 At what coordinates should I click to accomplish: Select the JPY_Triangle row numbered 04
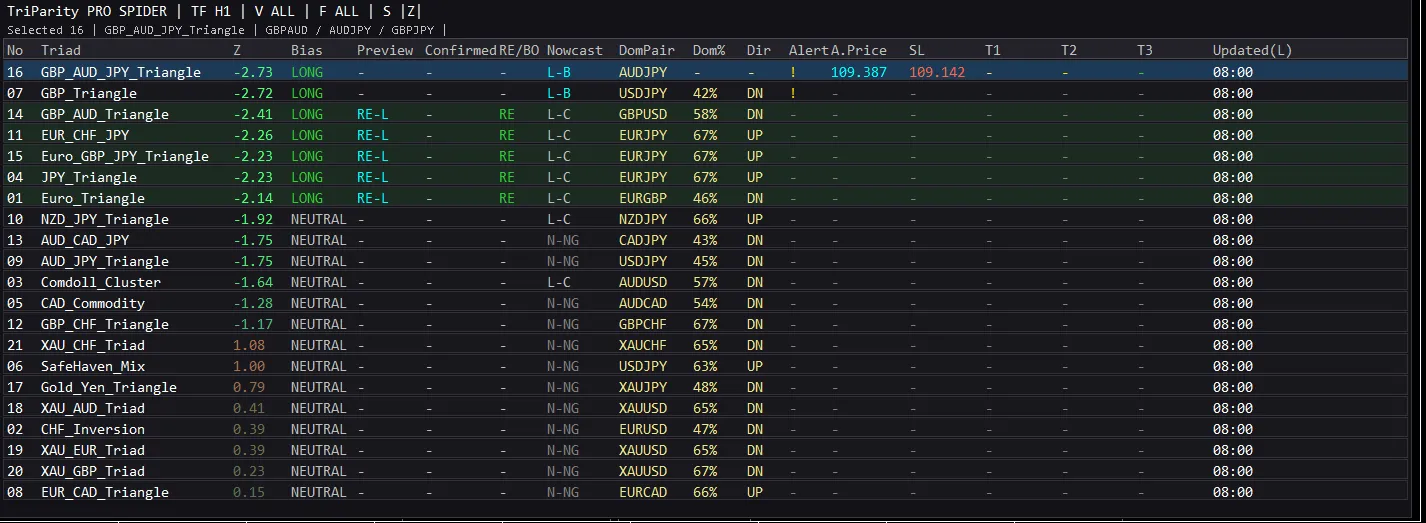click(x=704, y=177)
